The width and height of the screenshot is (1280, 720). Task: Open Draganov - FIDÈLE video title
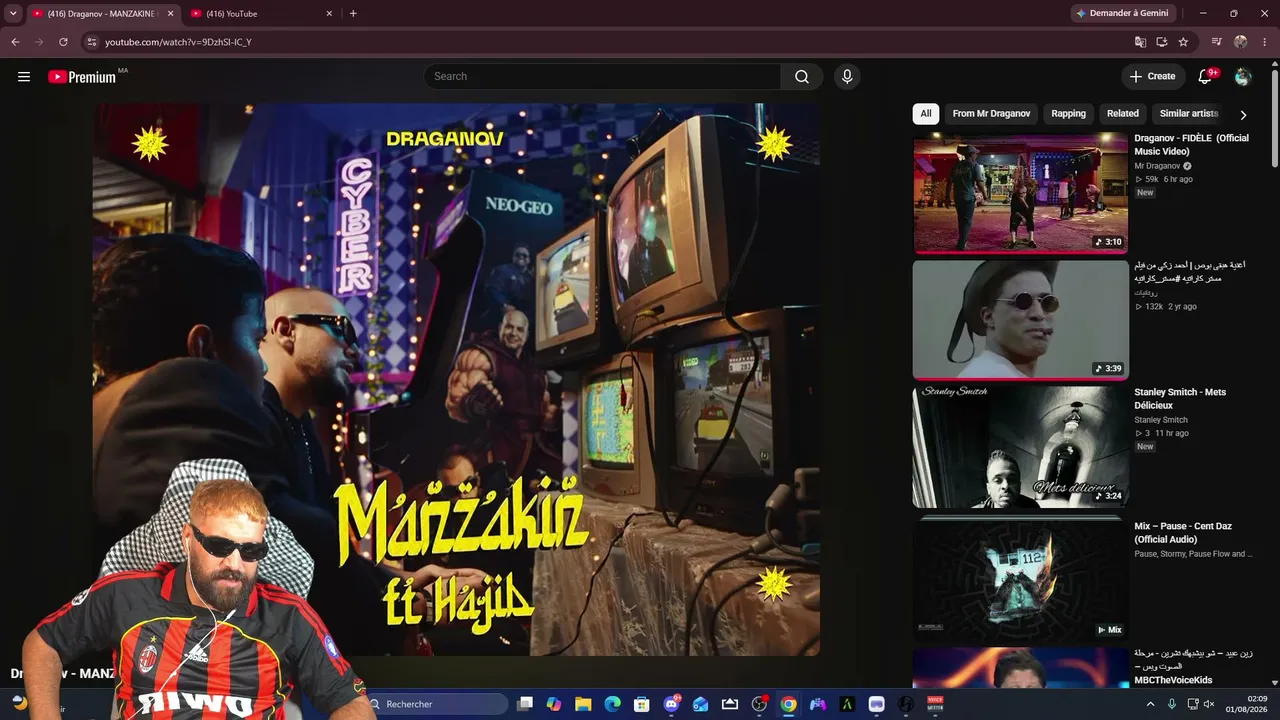[x=1191, y=145]
